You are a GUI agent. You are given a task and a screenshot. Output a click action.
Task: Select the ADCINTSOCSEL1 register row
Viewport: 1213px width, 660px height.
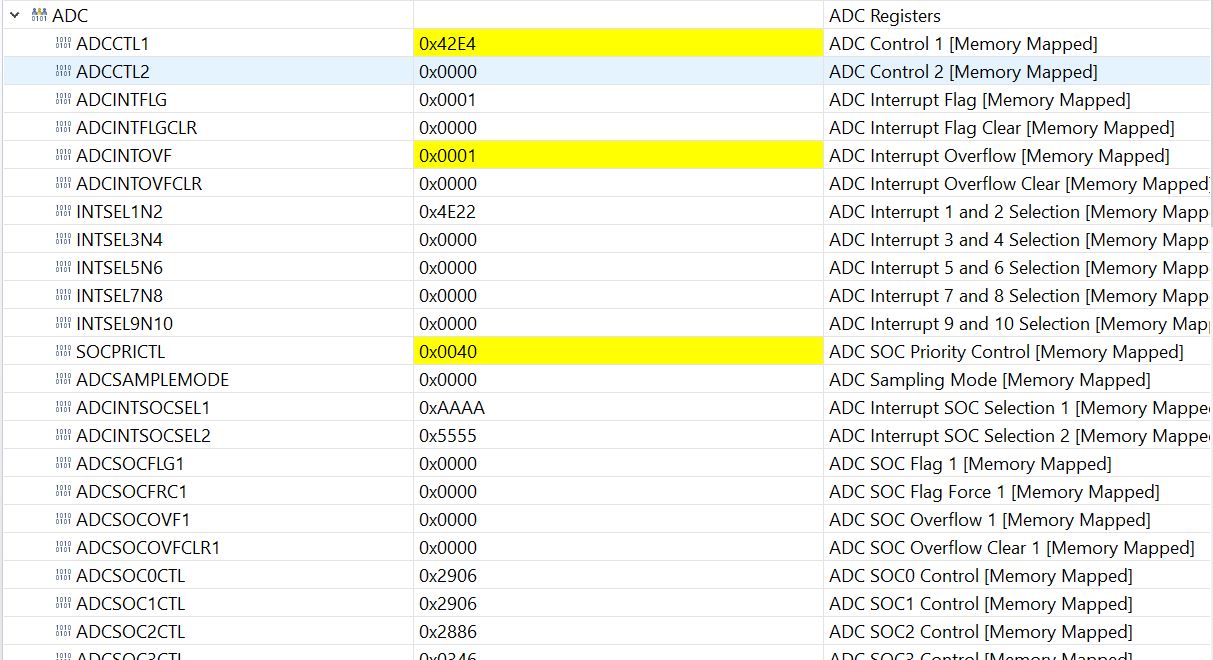[x=143, y=408]
